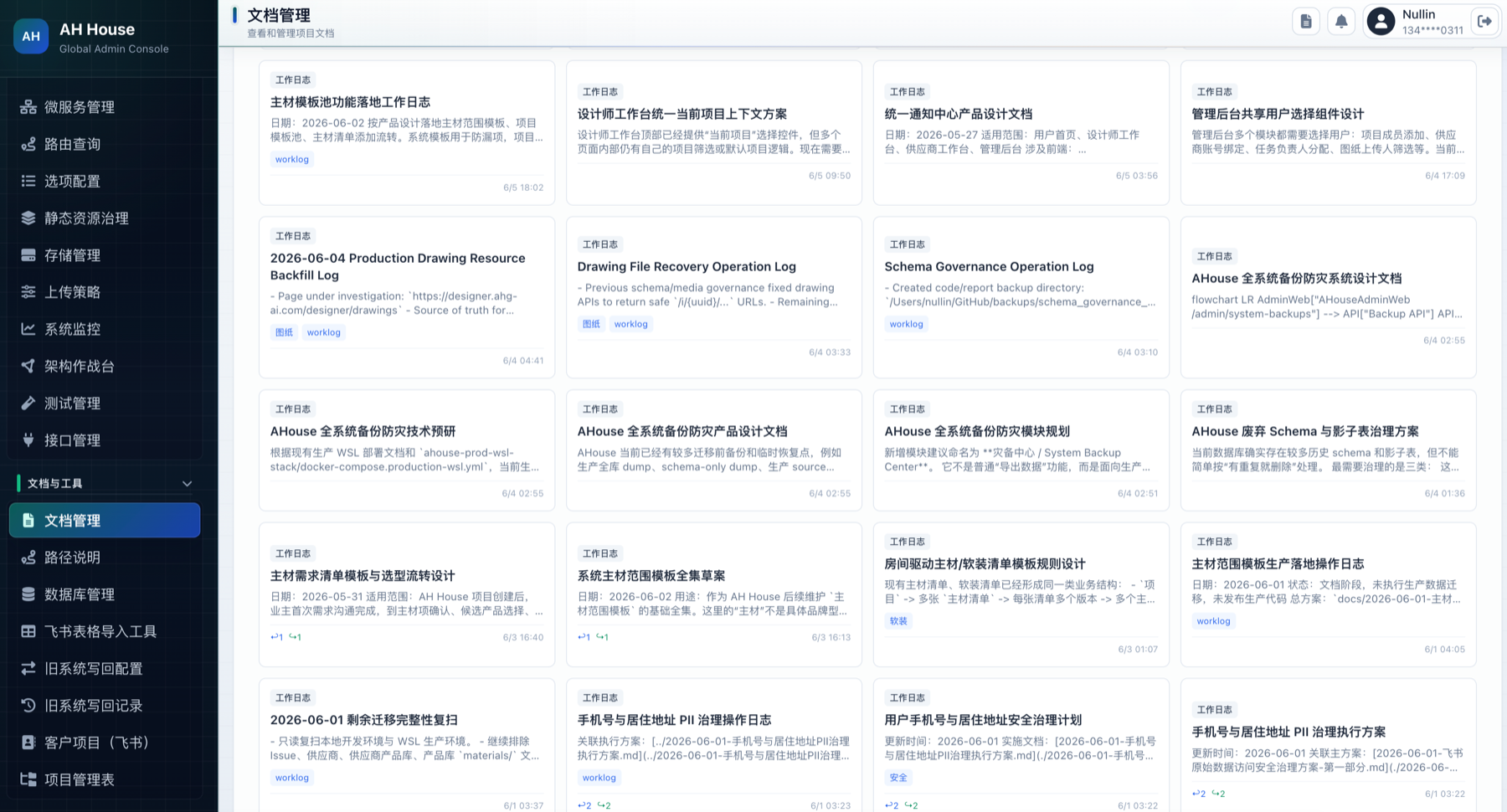
Task: Open 旧系统写回配置 menu item
Action: pyautogui.click(x=105, y=668)
